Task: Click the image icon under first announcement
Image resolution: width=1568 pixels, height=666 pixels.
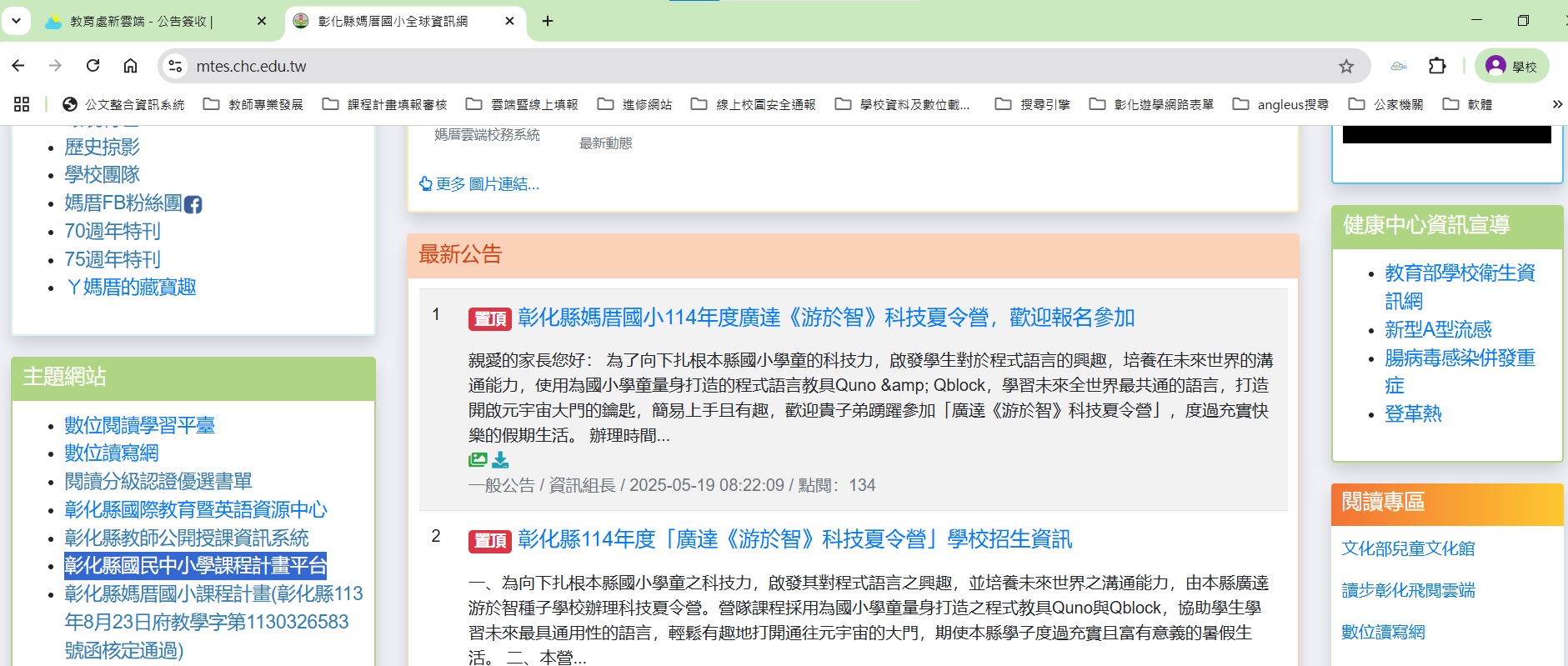Action: tap(478, 460)
